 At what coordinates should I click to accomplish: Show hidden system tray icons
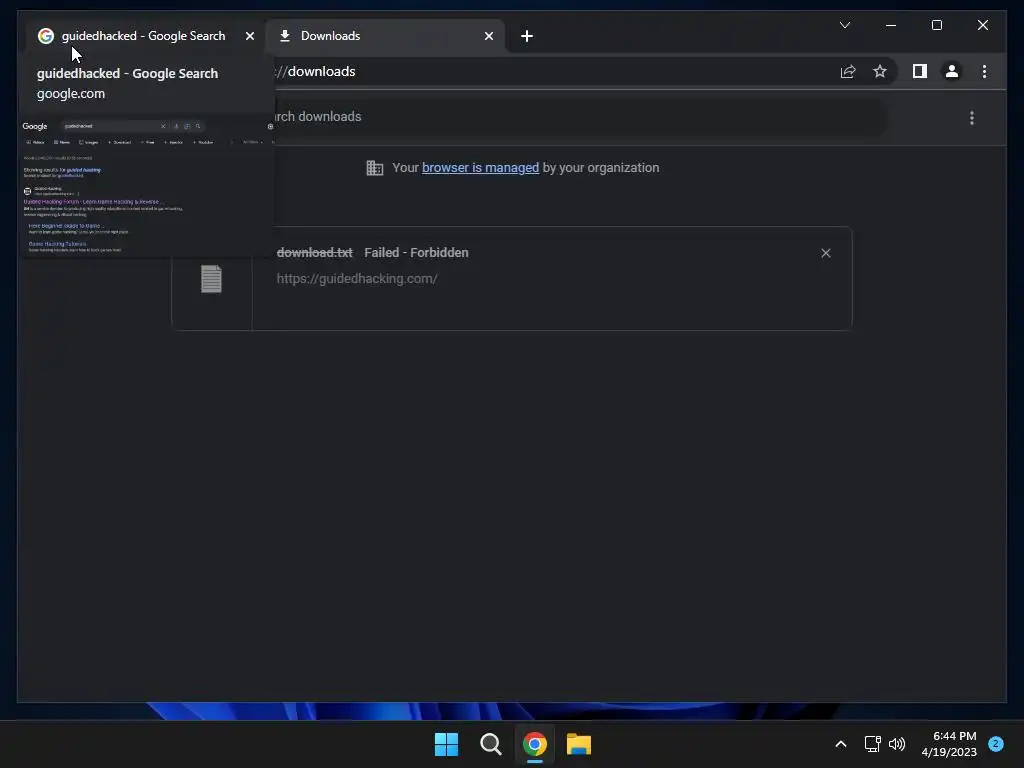(841, 744)
